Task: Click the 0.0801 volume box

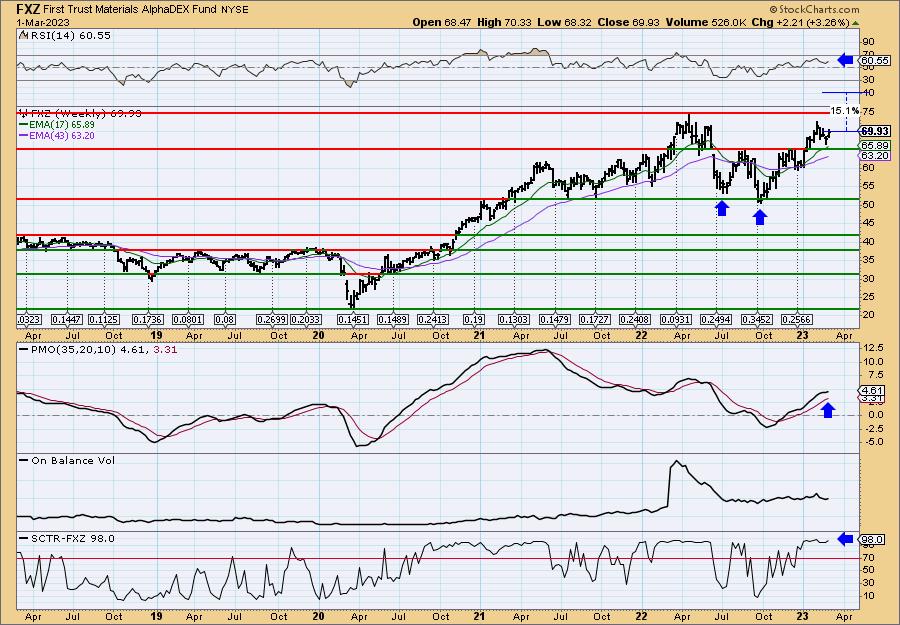Action: (187, 319)
